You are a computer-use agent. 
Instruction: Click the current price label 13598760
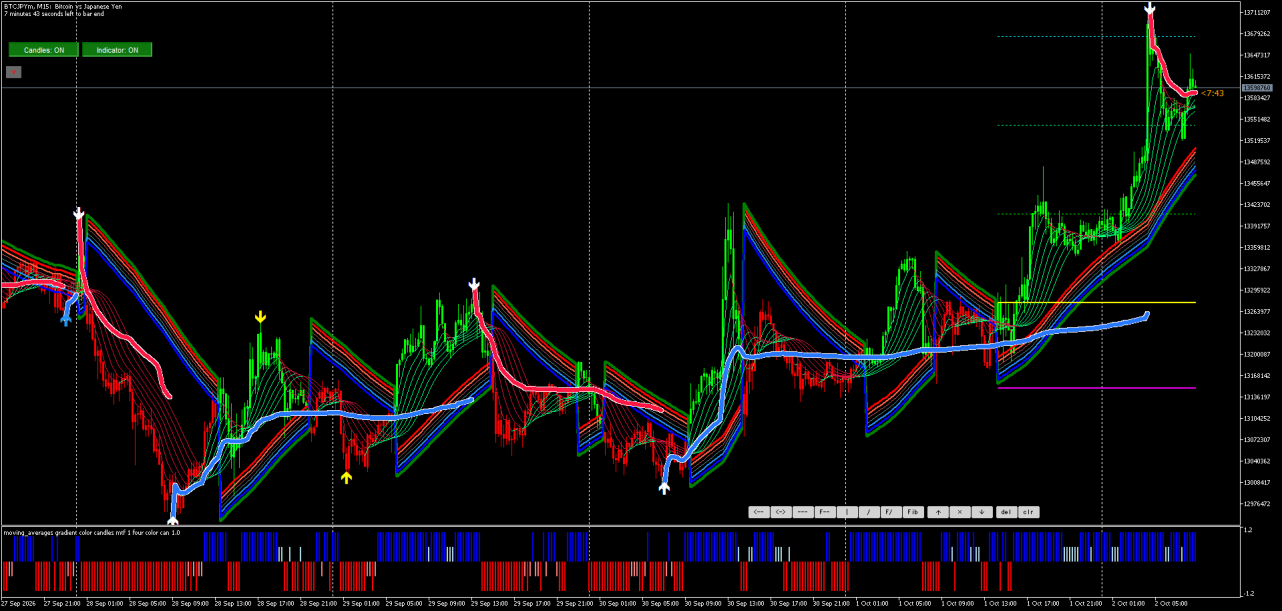1256,88
